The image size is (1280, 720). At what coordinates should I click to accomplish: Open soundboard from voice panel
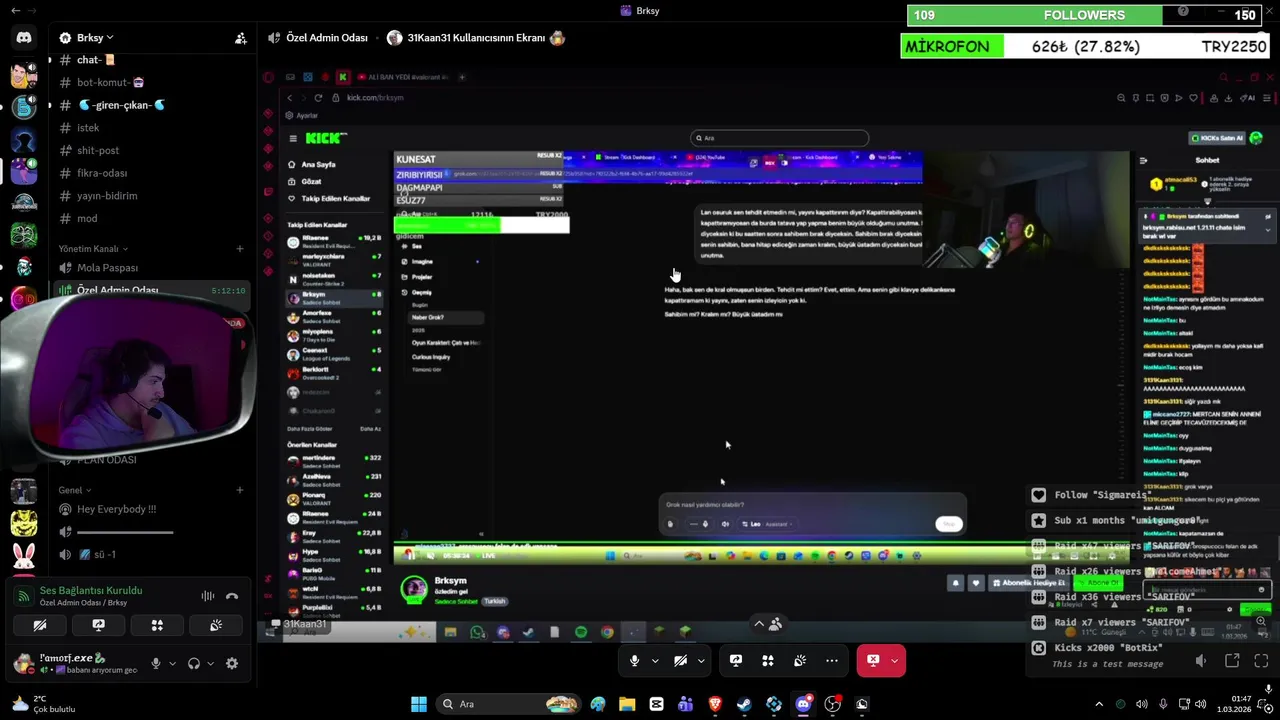(x=216, y=625)
